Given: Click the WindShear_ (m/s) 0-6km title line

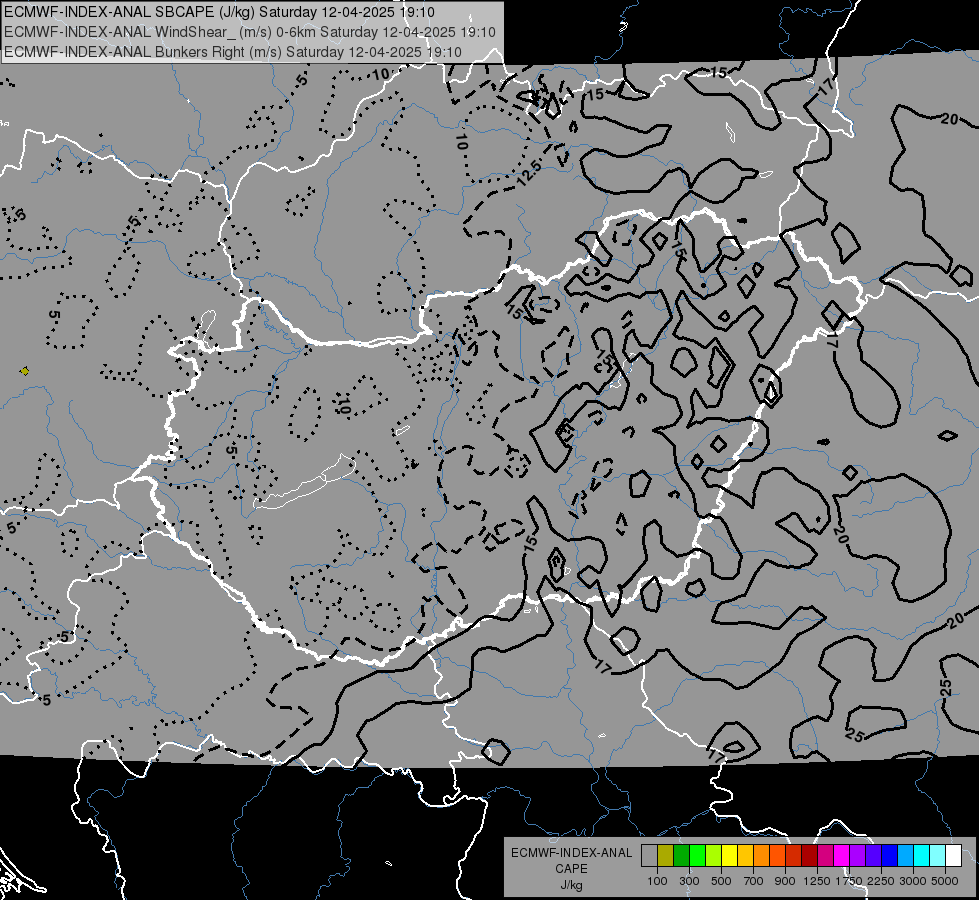Looking at the screenshot, I should (x=250, y=32).
